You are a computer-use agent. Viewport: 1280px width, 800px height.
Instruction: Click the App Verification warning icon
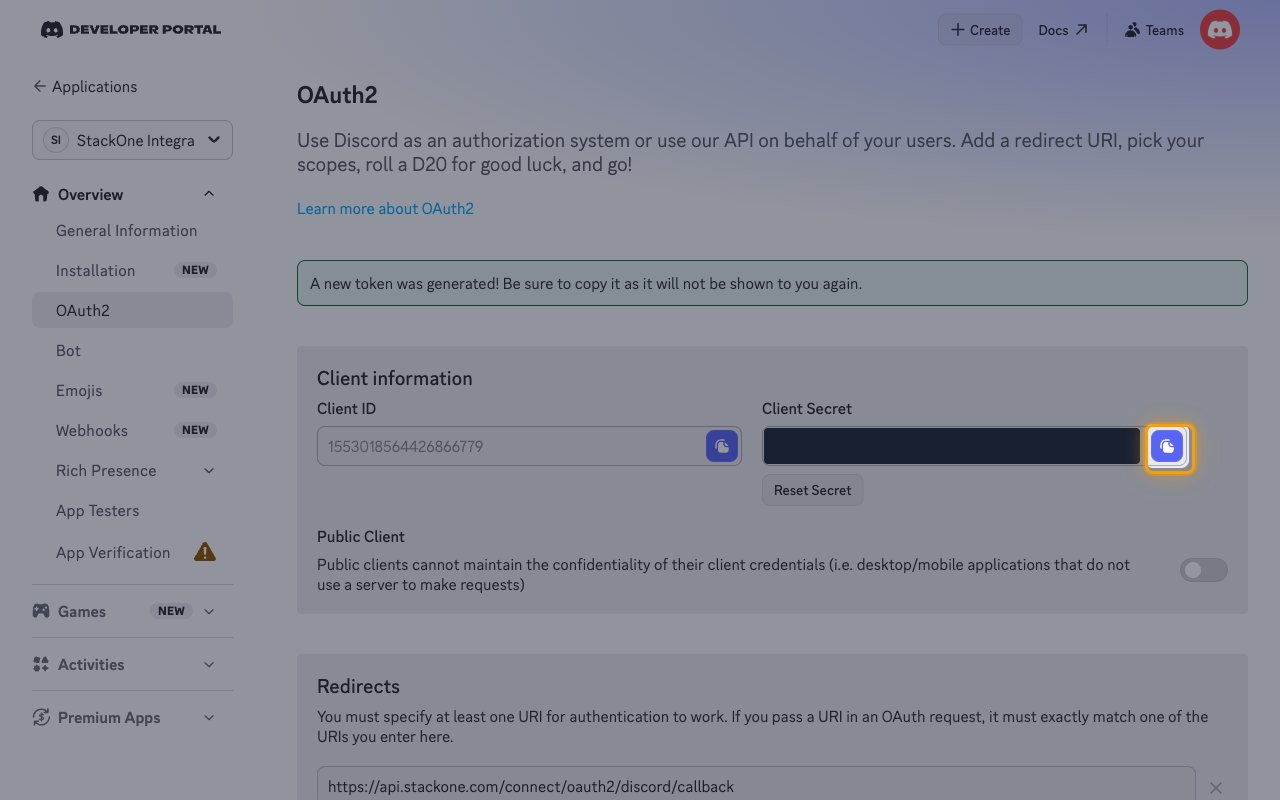pyautogui.click(x=205, y=552)
